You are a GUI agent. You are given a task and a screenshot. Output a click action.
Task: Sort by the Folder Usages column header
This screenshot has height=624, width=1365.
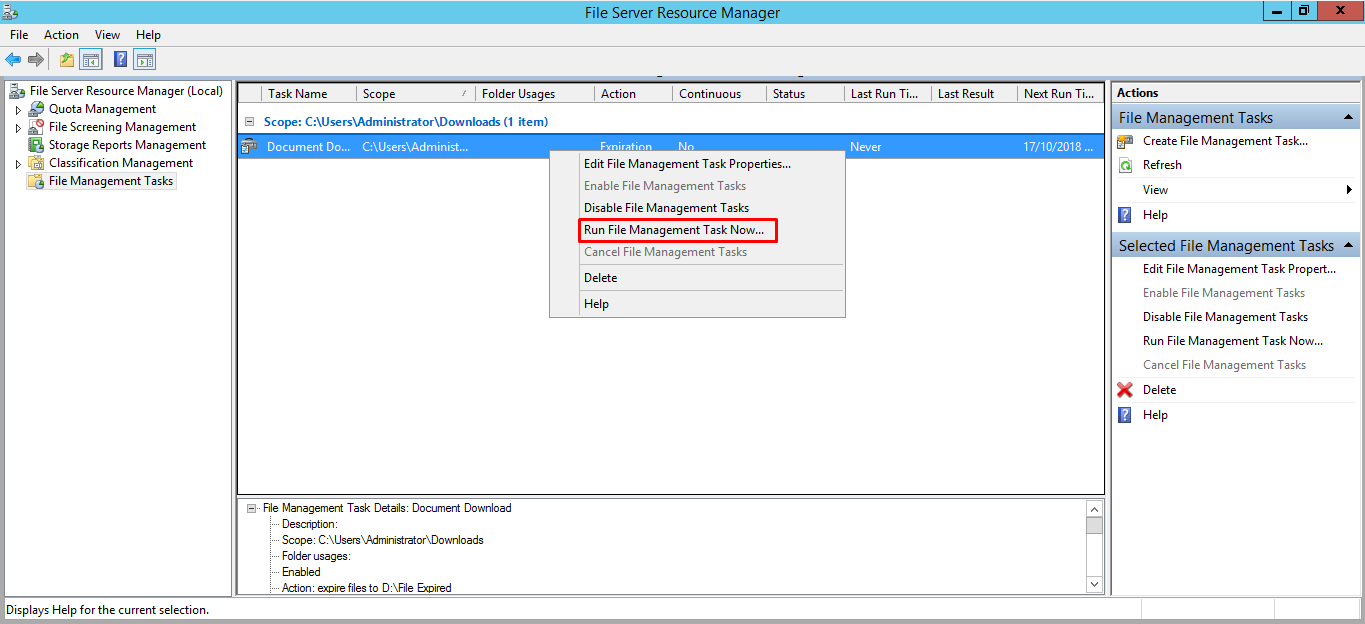tap(535, 94)
